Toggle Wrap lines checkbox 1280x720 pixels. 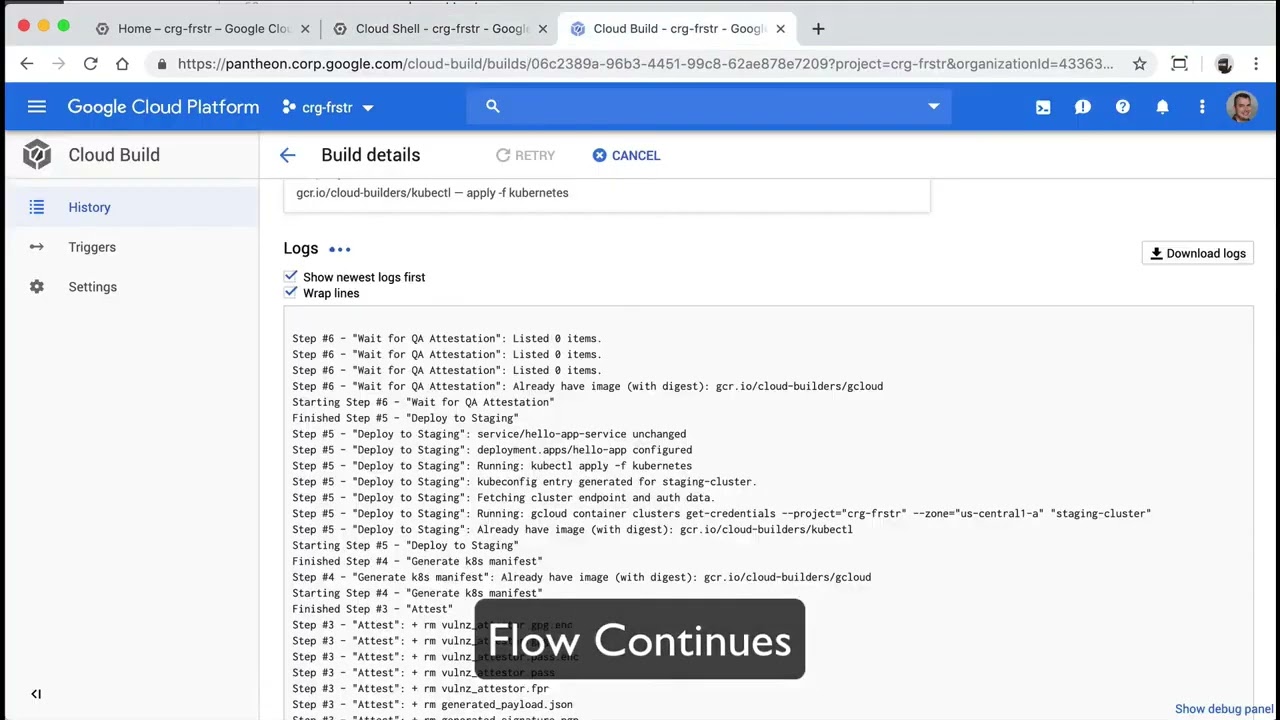point(291,292)
